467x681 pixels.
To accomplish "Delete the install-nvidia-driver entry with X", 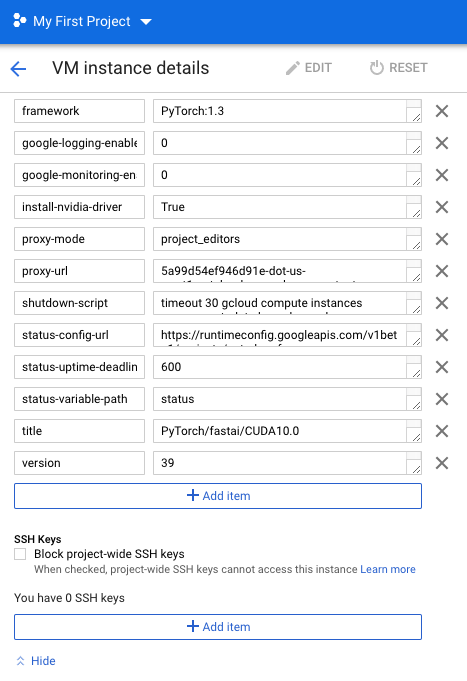I will [442, 207].
